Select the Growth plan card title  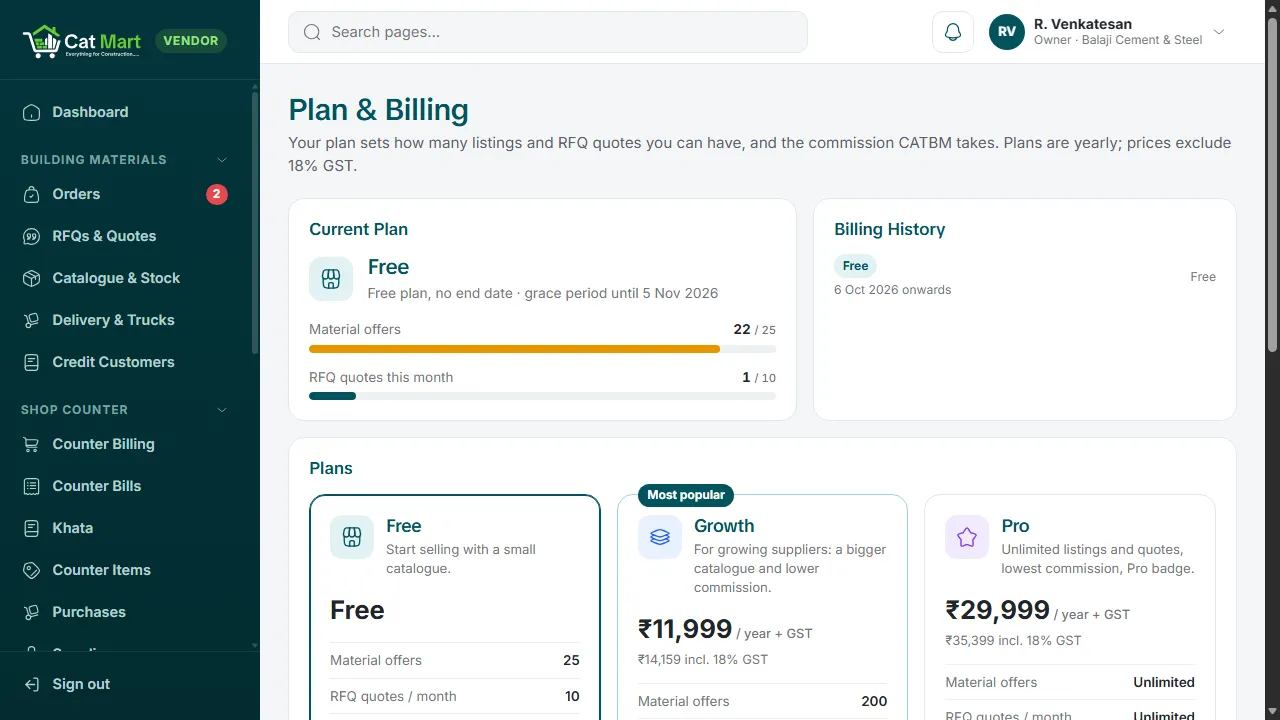point(724,526)
